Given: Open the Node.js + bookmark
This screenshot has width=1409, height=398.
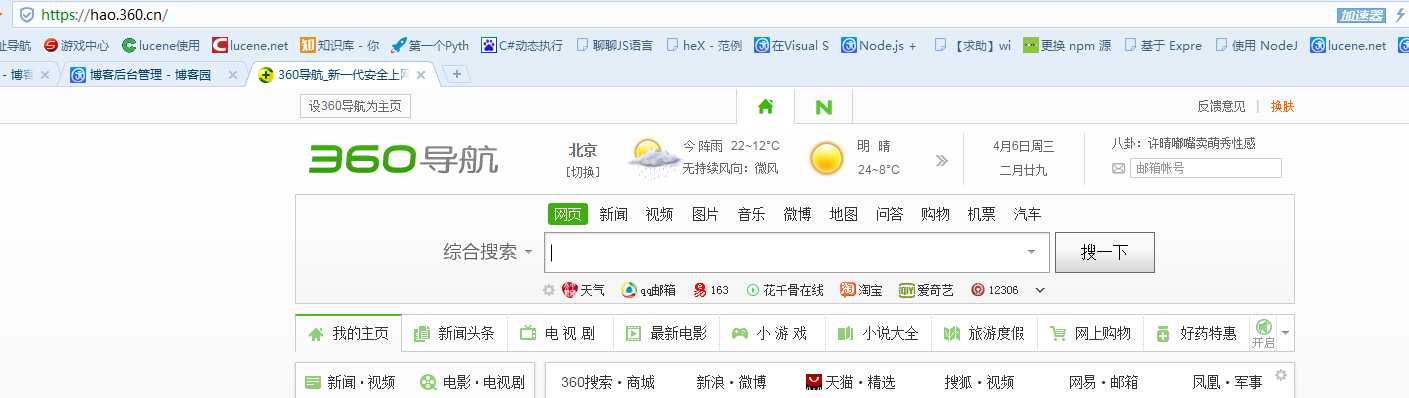Looking at the screenshot, I should (879, 45).
